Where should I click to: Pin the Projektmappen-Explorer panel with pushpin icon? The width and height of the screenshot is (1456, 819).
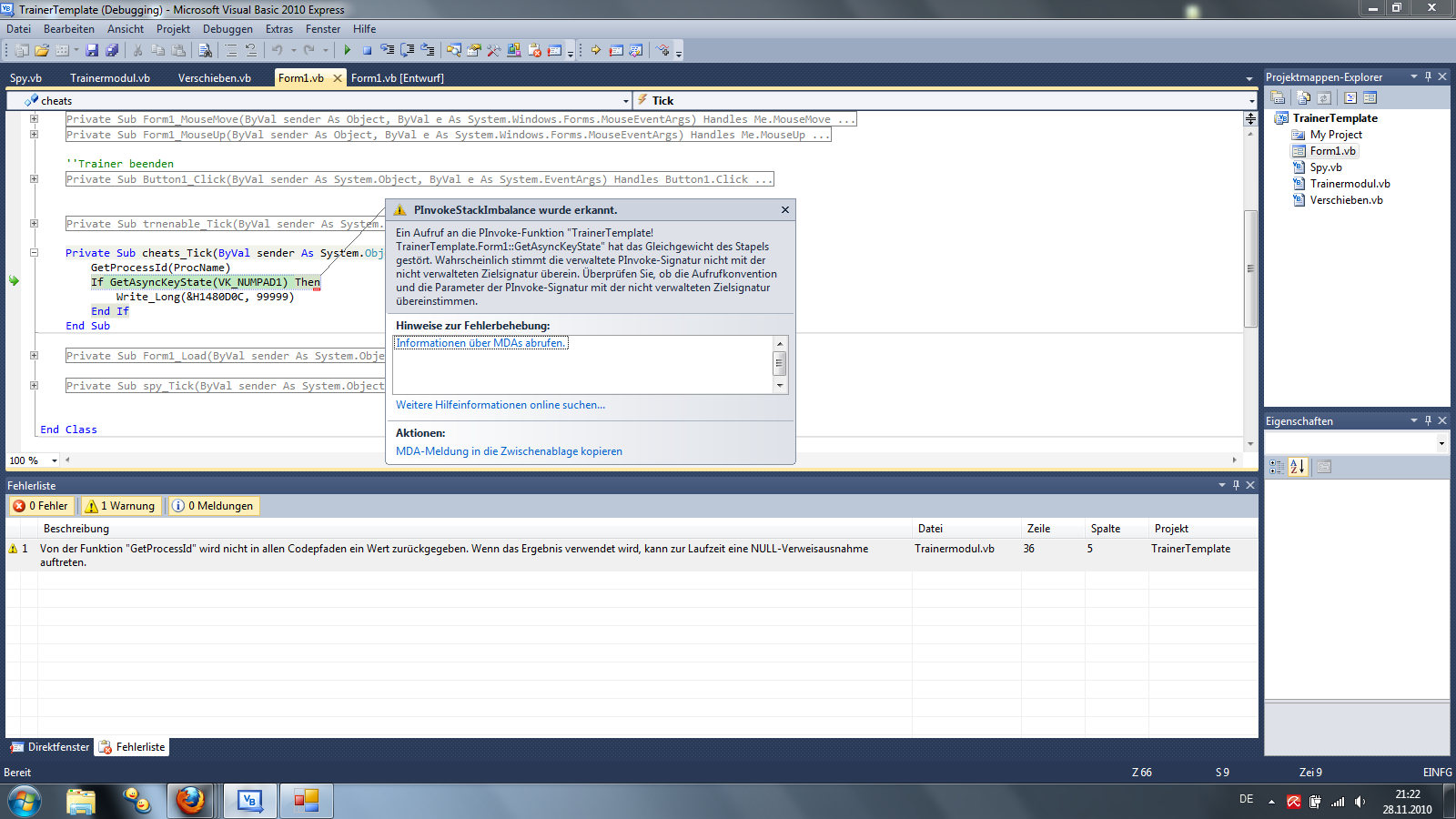pos(1428,77)
